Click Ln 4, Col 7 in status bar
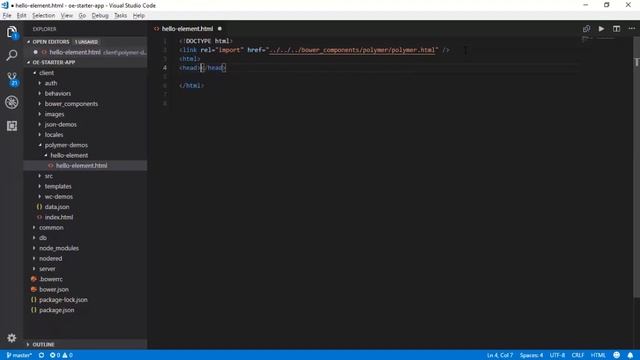This screenshot has width=640, height=360. [500, 355]
